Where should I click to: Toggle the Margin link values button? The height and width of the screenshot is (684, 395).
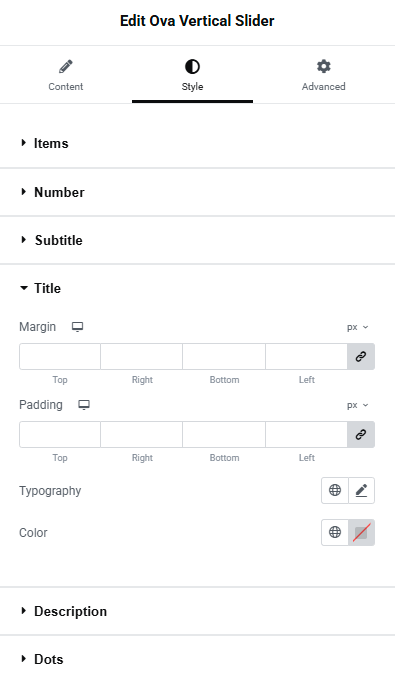click(x=361, y=356)
